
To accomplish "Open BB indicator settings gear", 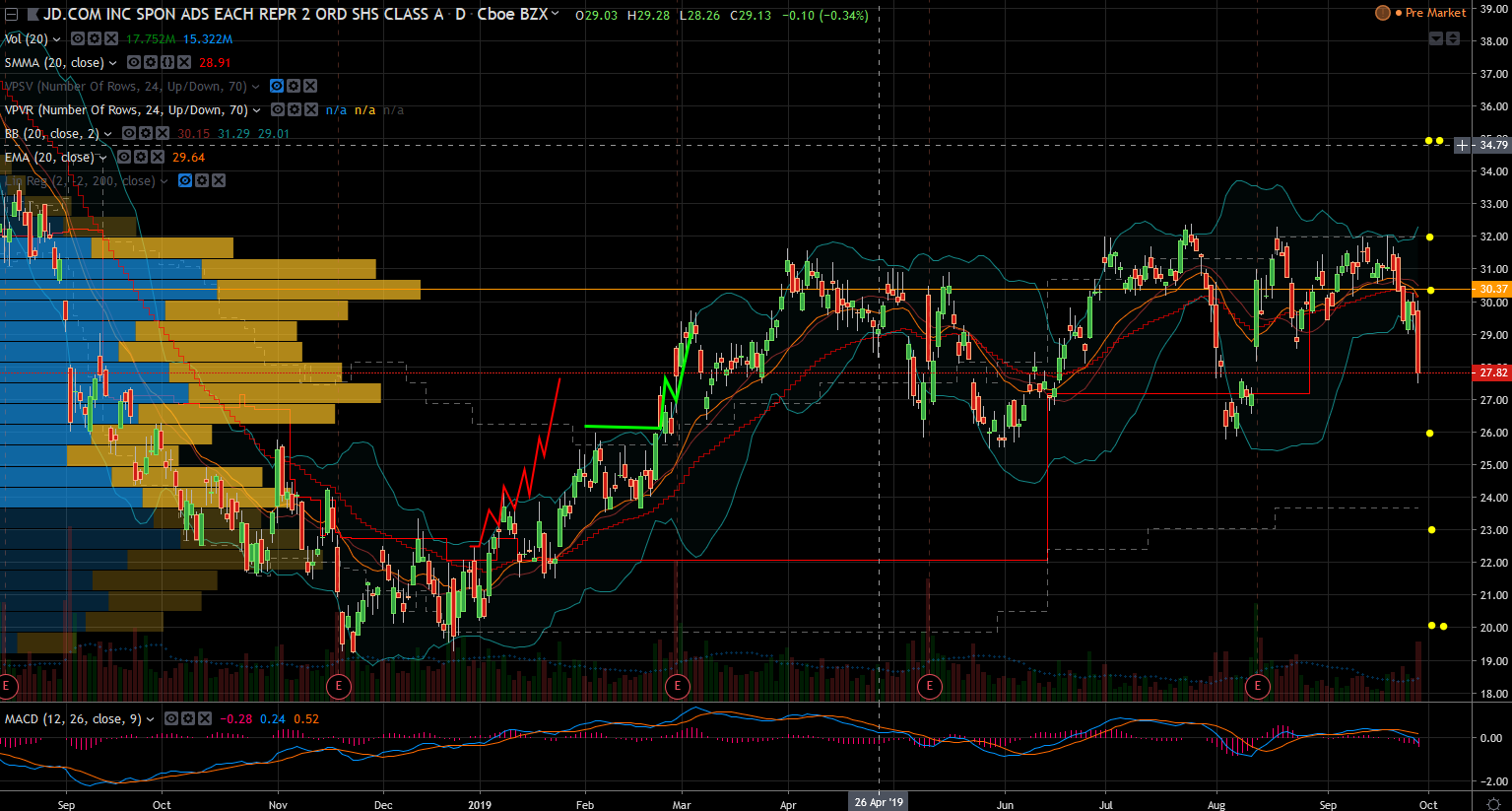I will point(146,134).
